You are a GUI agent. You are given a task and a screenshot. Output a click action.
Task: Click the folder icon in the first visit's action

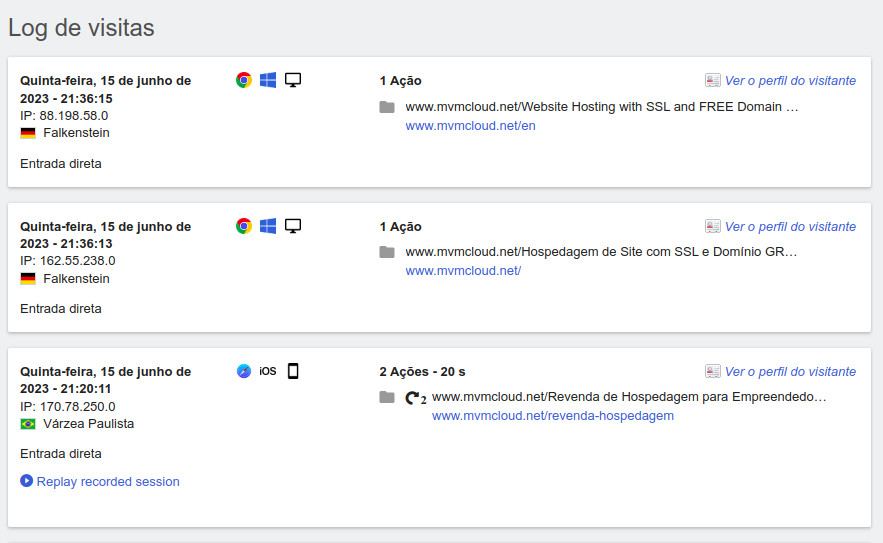387,107
